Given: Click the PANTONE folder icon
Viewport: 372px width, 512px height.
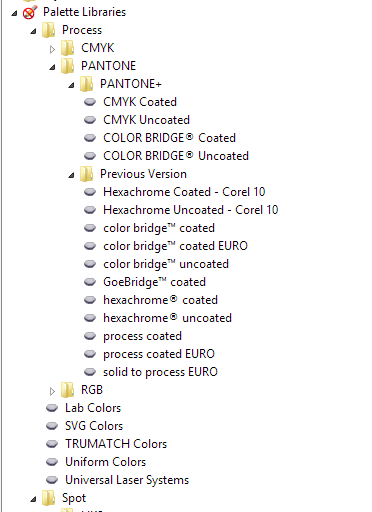Looking at the screenshot, I should pos(68,66).
